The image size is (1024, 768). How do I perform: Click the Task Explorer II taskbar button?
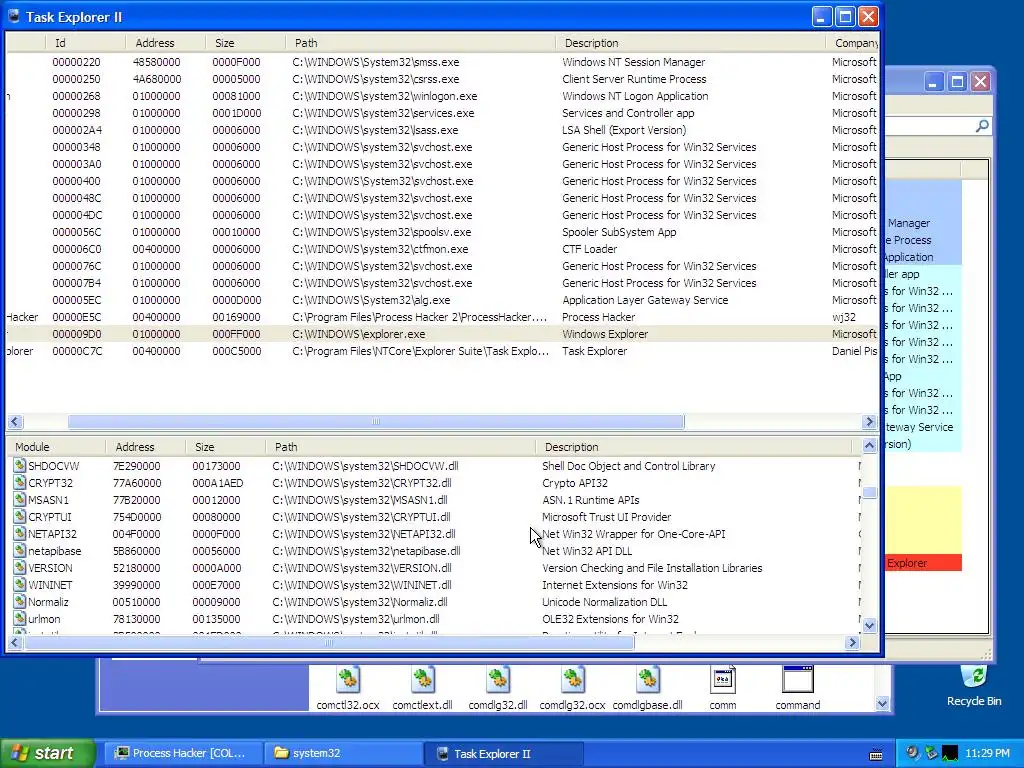504,753
